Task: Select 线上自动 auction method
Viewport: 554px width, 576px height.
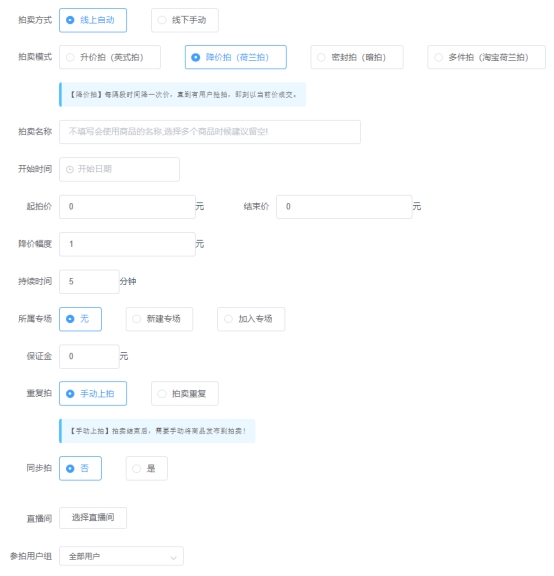Action: [x=93, y=20]
